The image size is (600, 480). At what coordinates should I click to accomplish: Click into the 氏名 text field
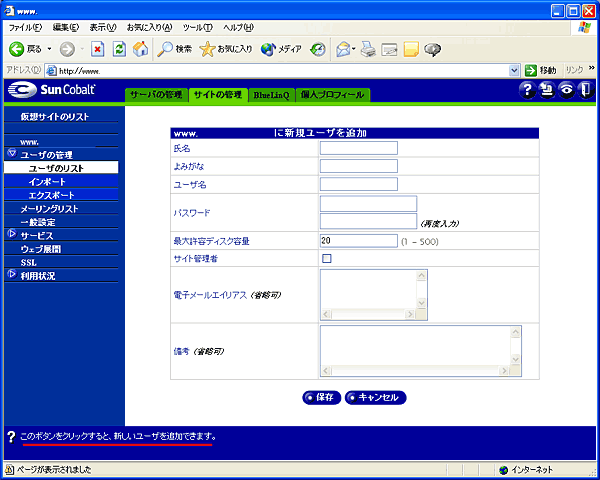358,148
